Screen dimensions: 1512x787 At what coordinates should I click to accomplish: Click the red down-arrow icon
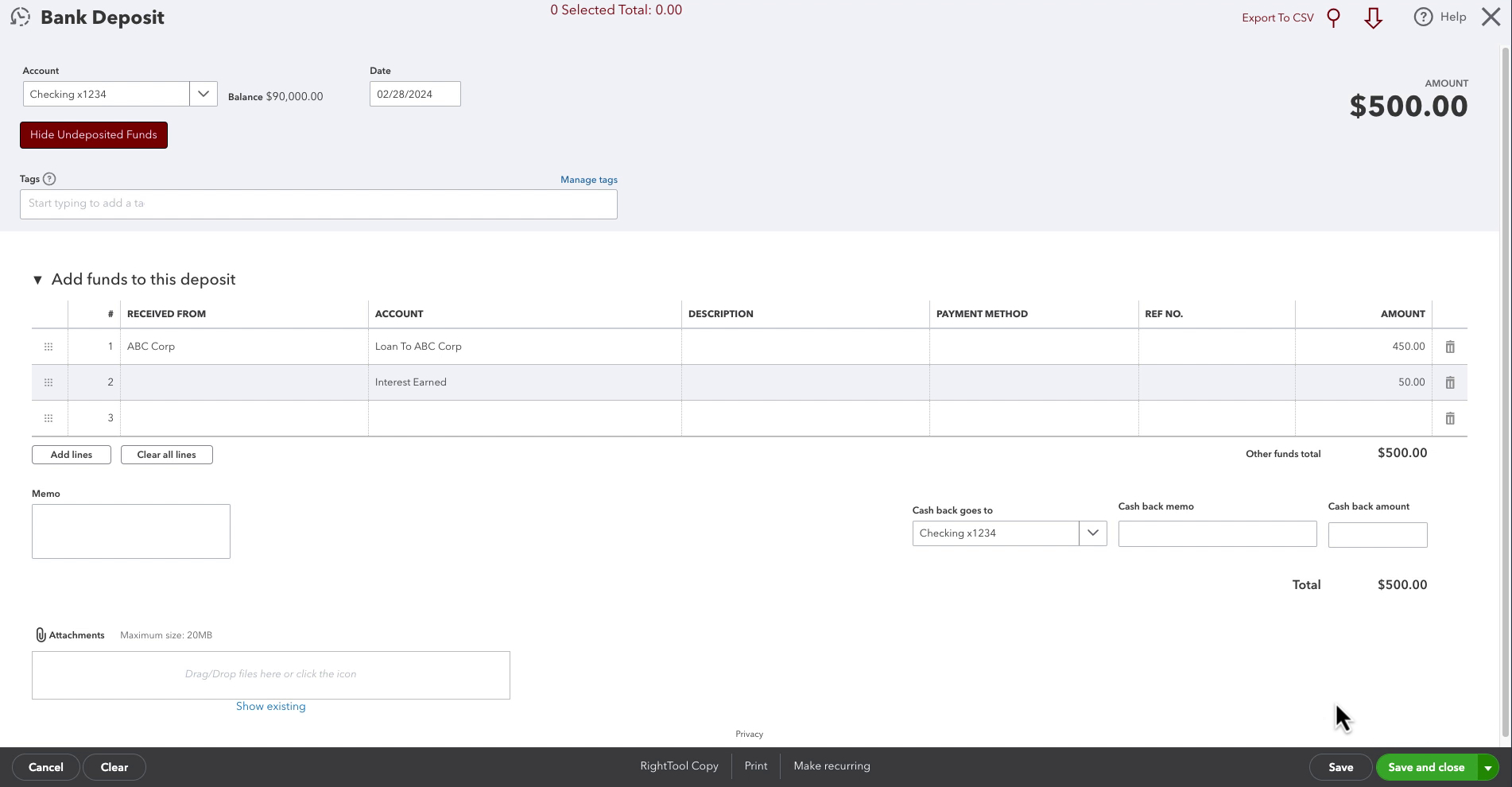pyautogui.click(x=1373, y=17)
